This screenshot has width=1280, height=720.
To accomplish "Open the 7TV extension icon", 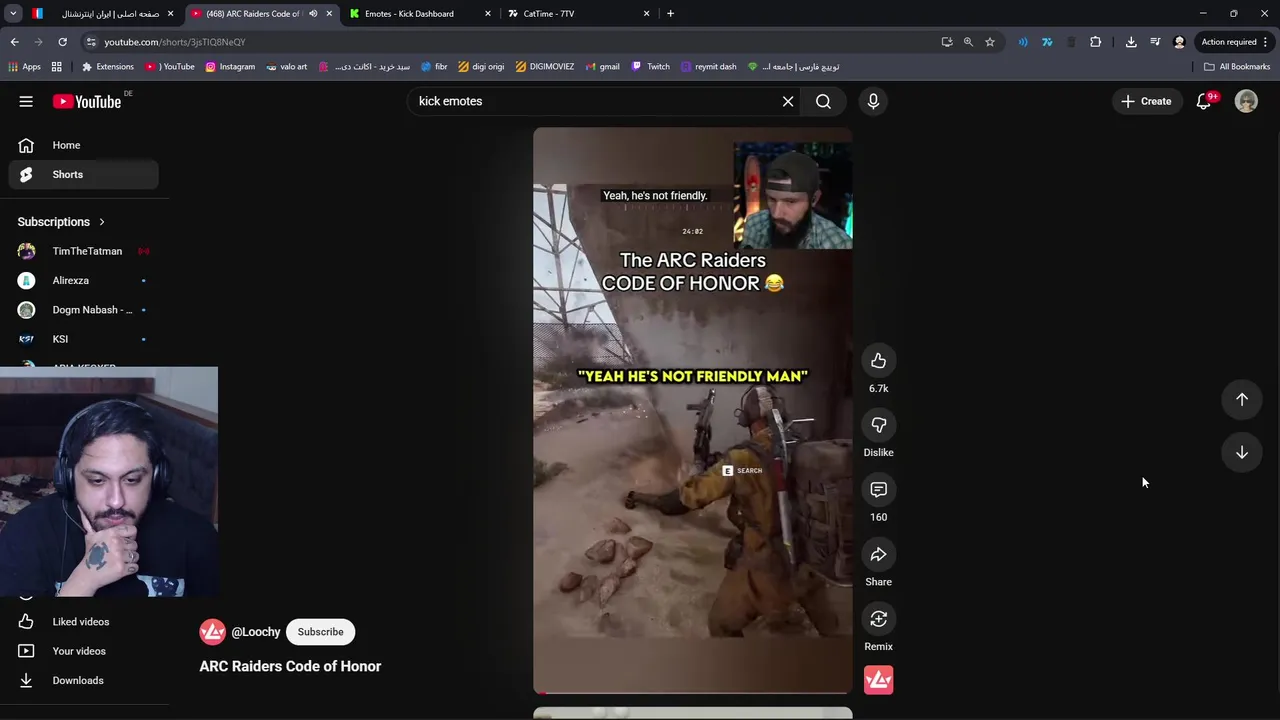I will (x=1047, y=42).
